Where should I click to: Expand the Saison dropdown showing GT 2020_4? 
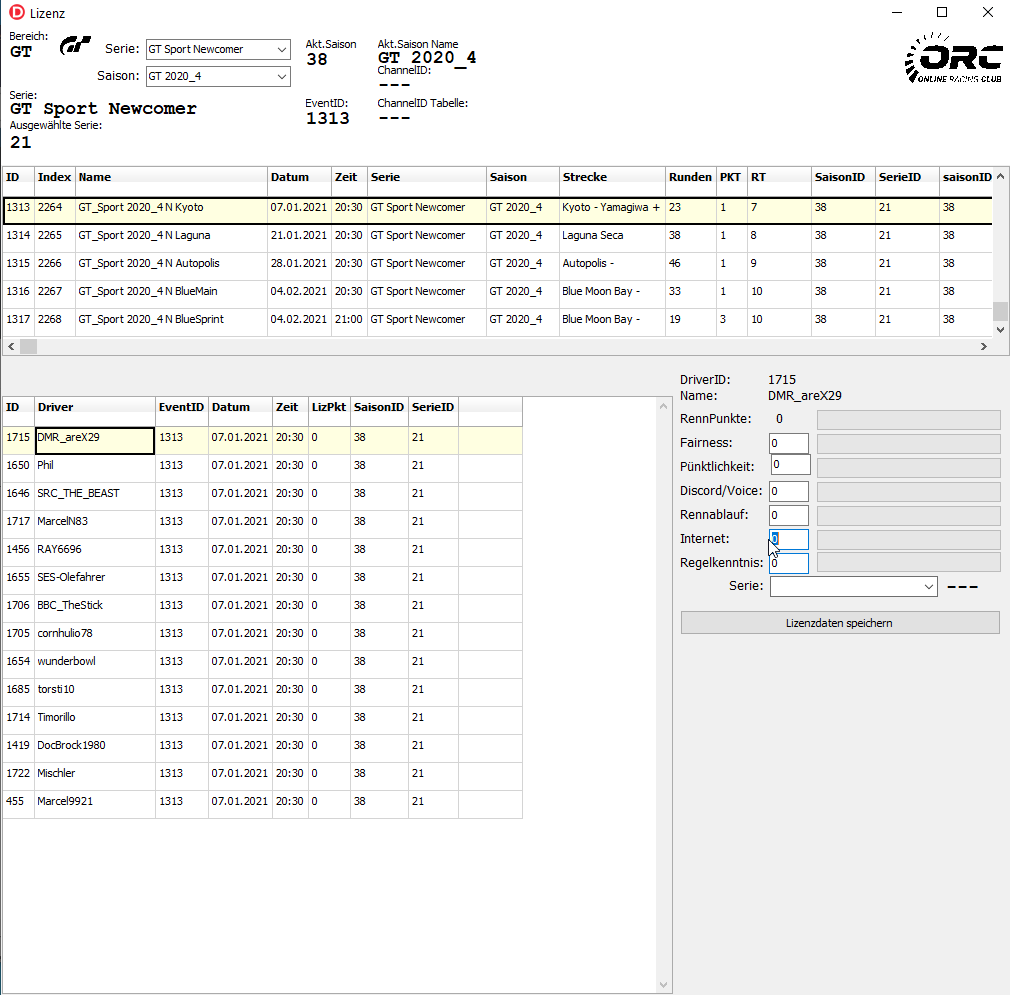217,76
